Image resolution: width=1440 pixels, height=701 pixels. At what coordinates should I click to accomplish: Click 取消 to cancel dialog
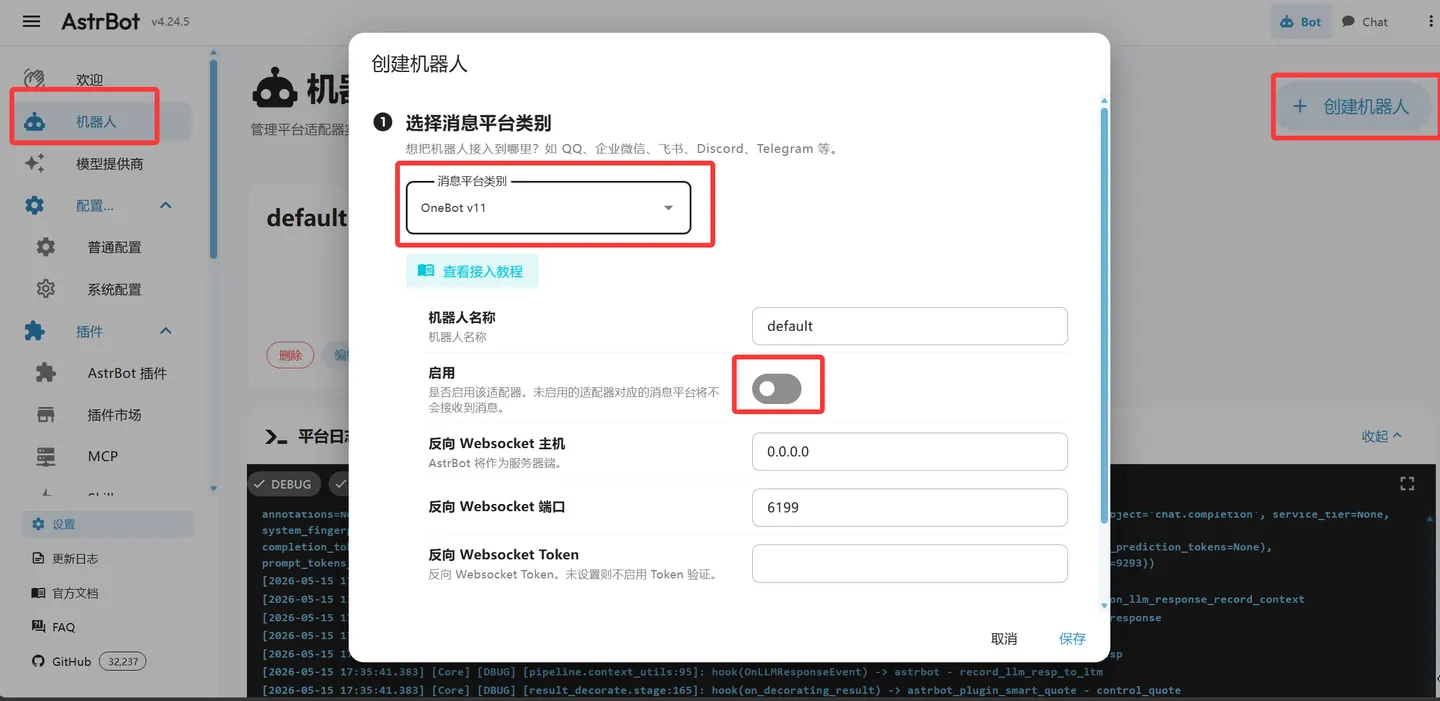[x=1004, y=639]
